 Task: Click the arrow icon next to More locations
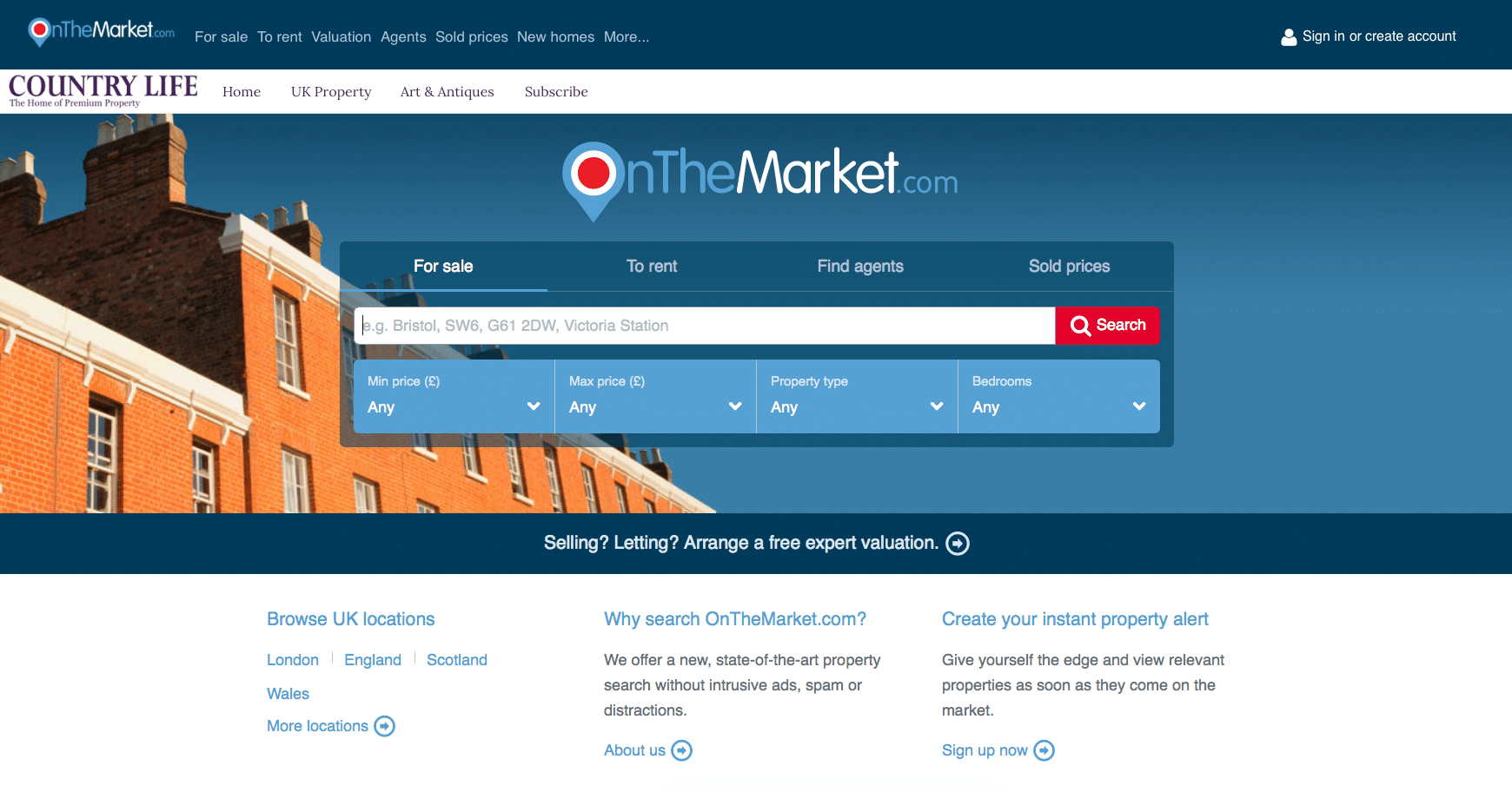(384, 726)
